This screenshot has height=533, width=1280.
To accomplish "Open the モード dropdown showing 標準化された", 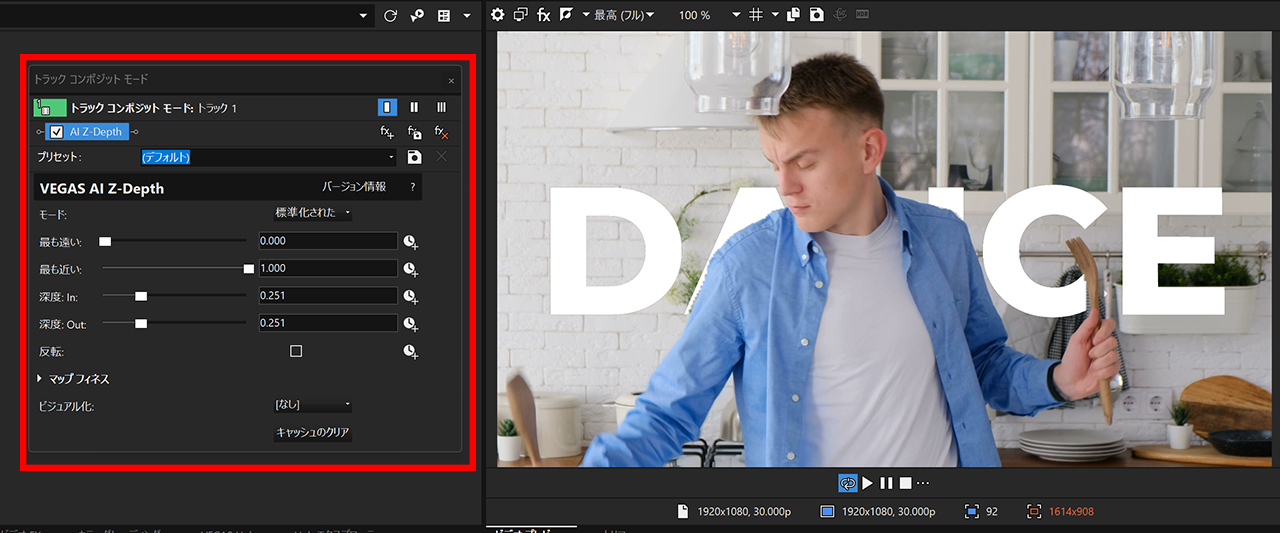I will click(313, 213).
